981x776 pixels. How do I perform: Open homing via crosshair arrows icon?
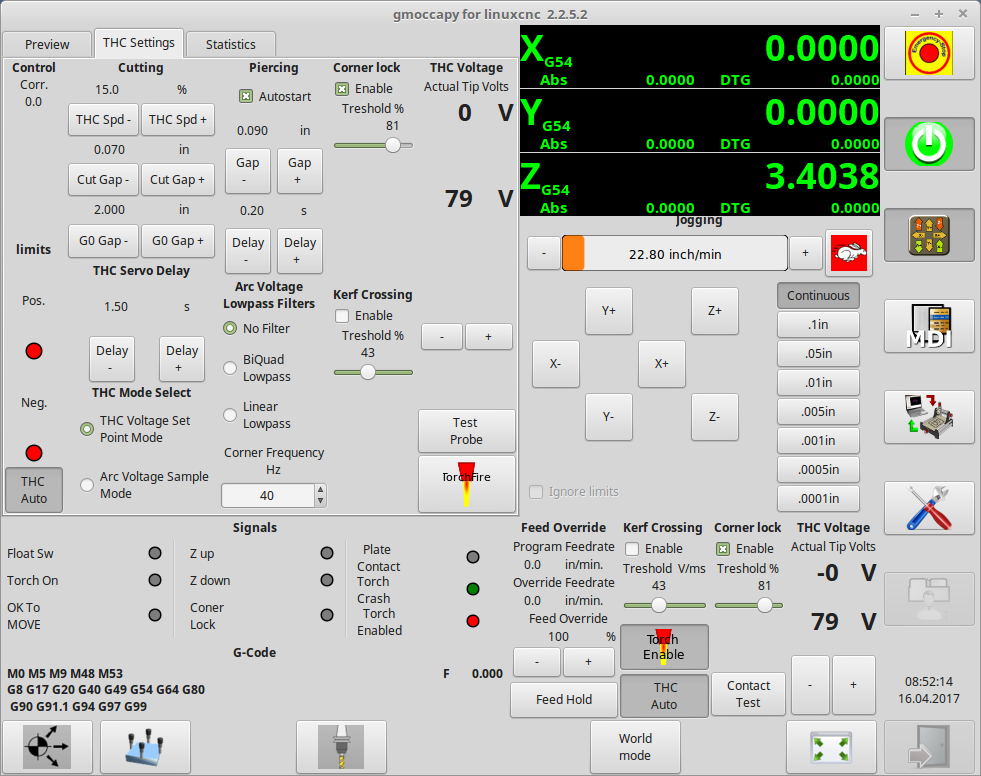coord(48,747)
